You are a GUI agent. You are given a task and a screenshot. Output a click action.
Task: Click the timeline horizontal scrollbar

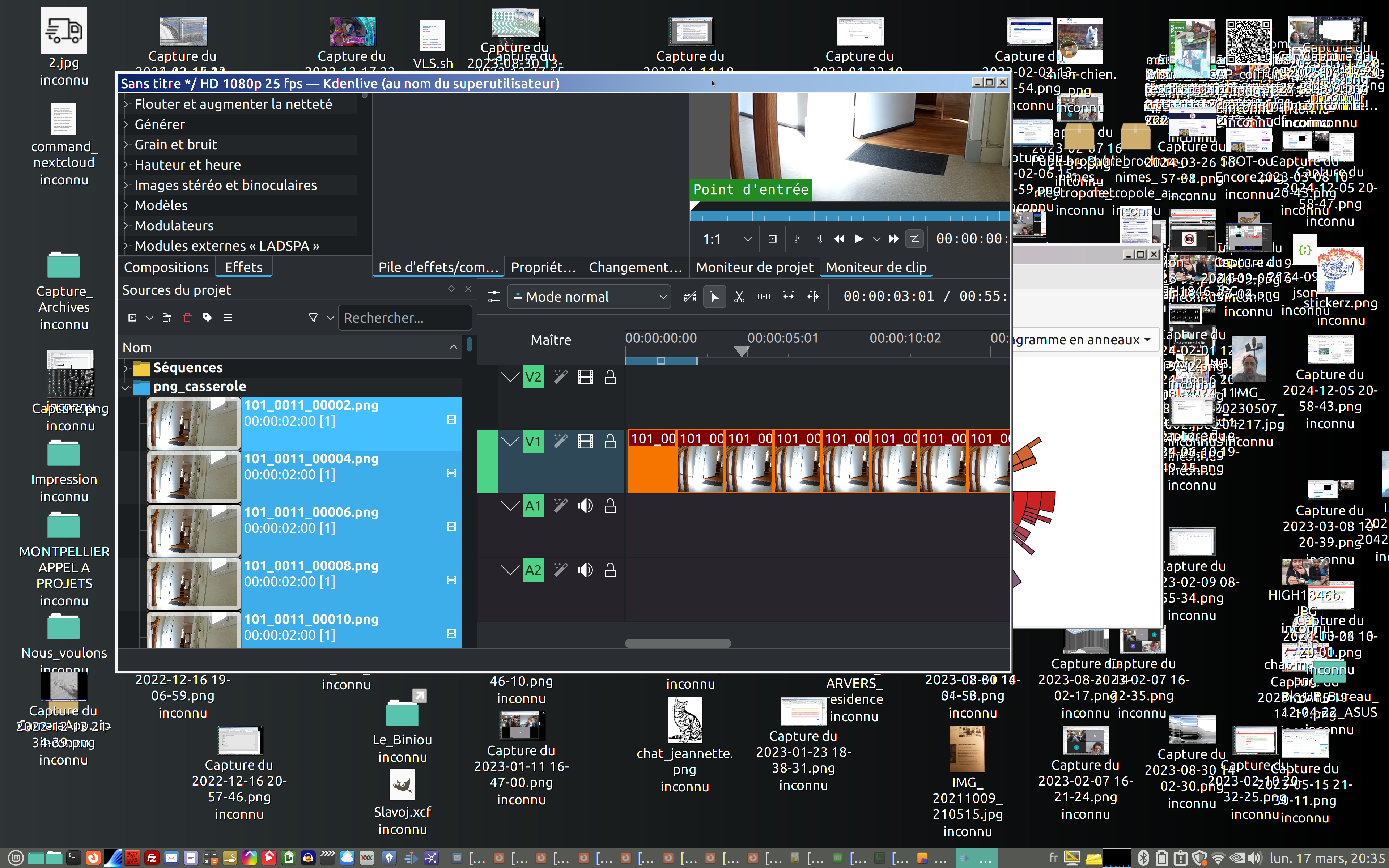(677, 643)
